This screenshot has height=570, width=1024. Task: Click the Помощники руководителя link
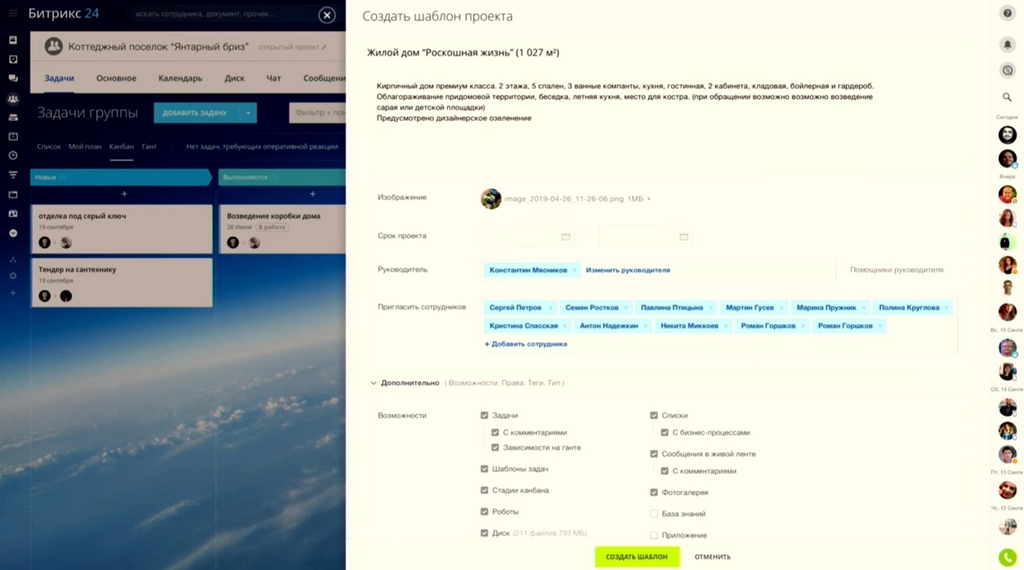click(x=897, y=270)
